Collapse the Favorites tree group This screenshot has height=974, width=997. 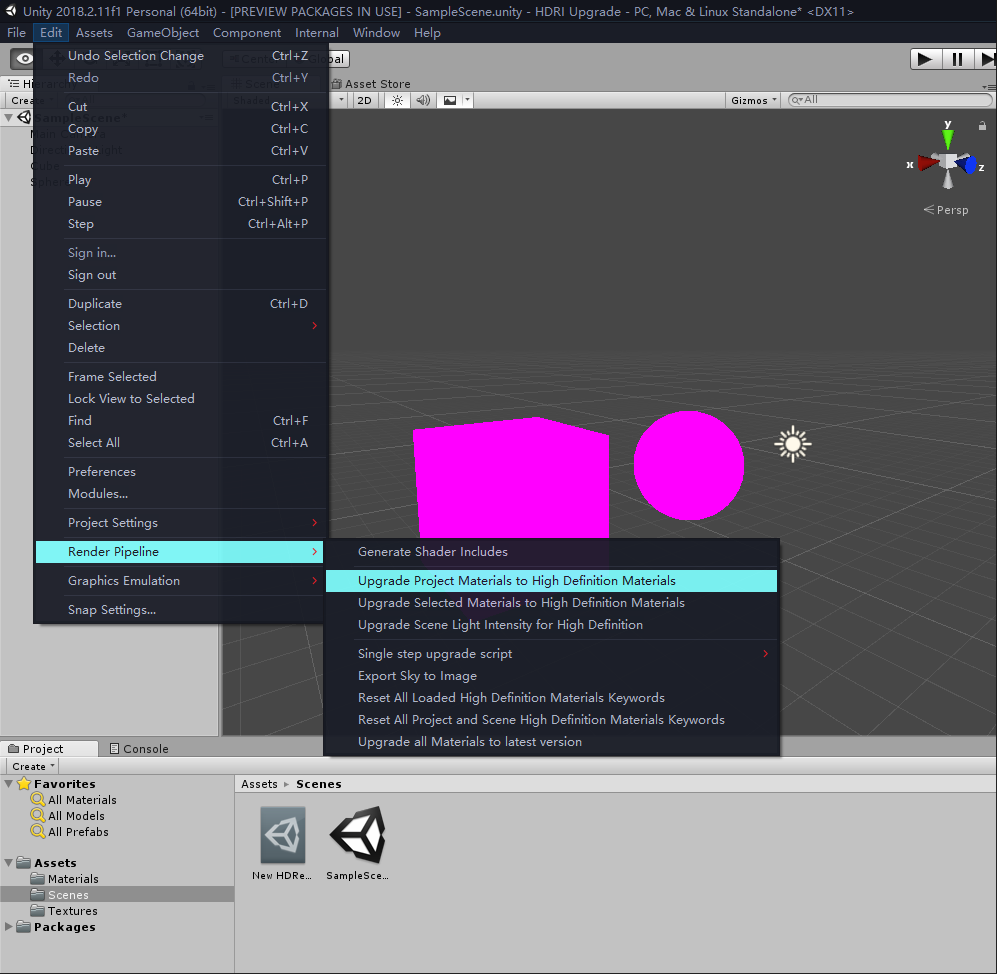8,784
